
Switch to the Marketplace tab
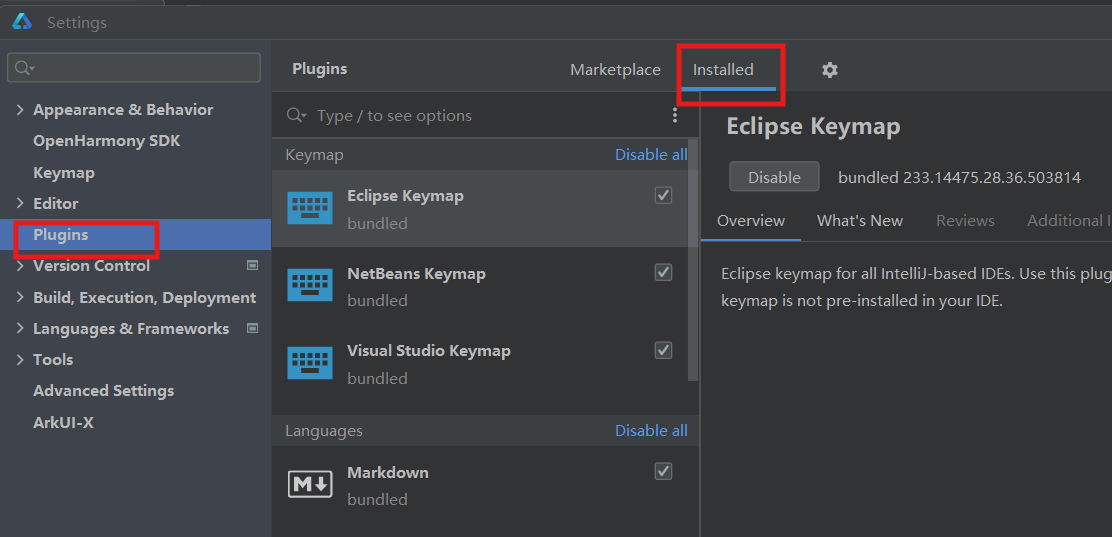(615, 70)
